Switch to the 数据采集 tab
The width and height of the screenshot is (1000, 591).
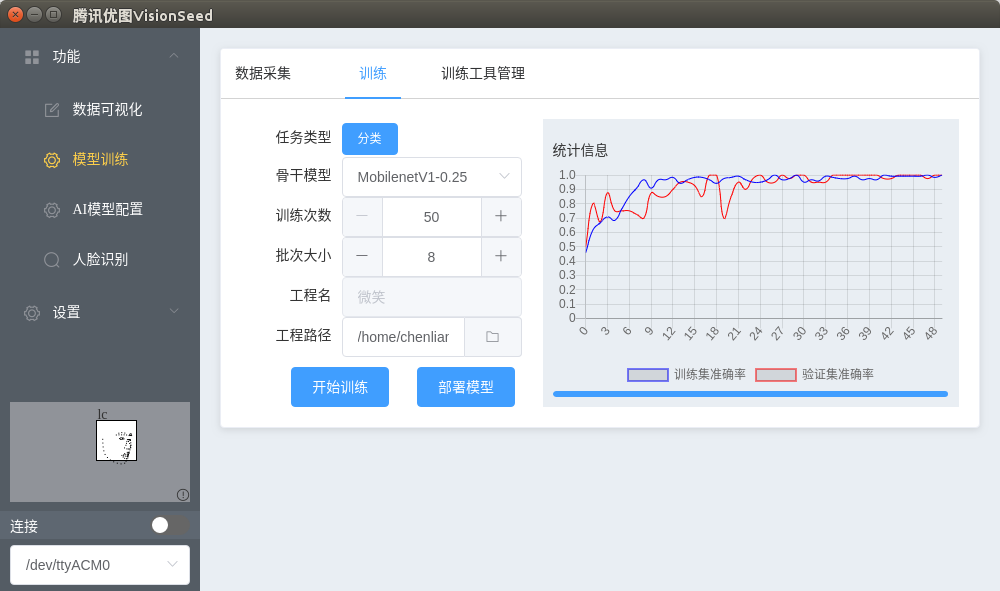(x=263, y=73)
